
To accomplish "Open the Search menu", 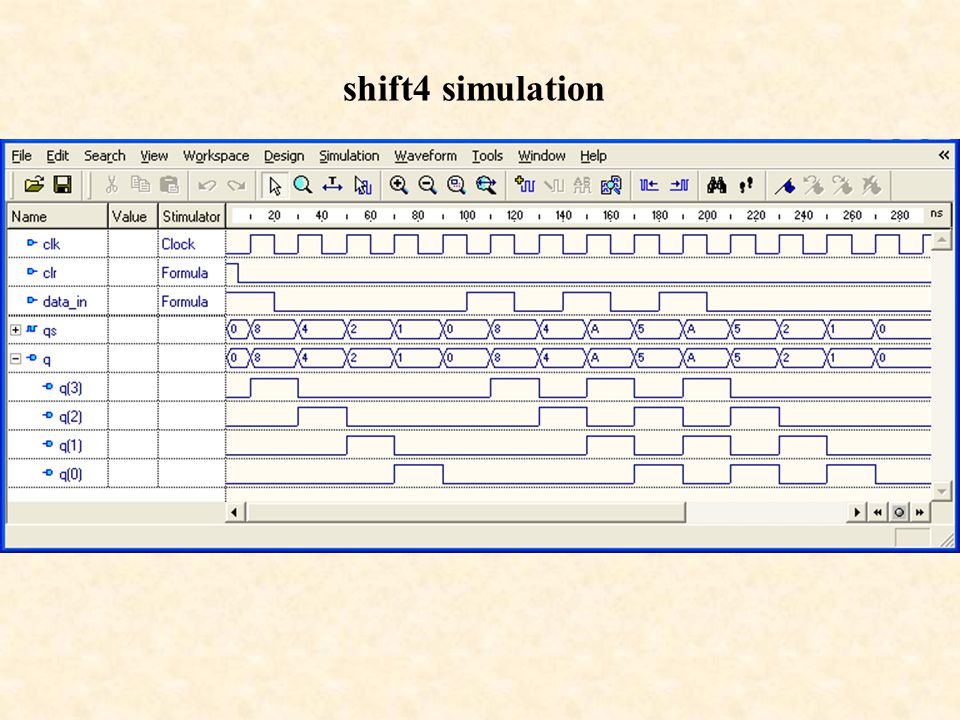I will click(105, 156).
